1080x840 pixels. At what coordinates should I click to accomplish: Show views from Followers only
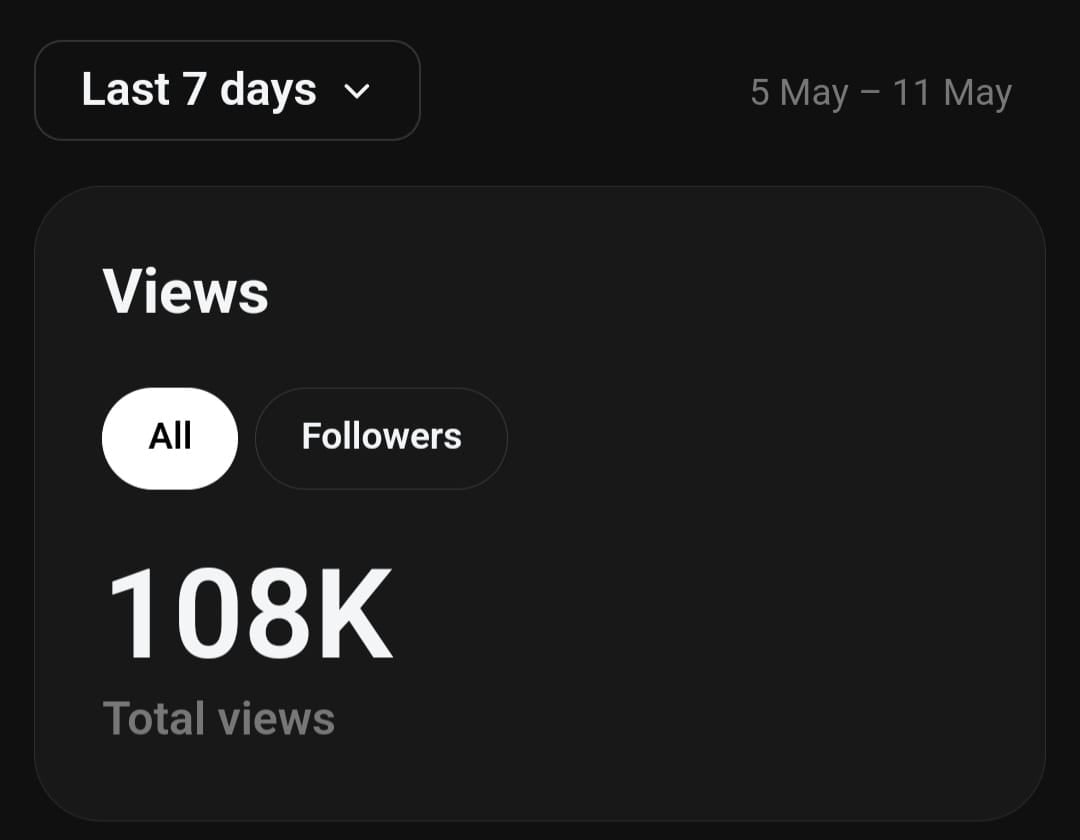tap(381, 438)
